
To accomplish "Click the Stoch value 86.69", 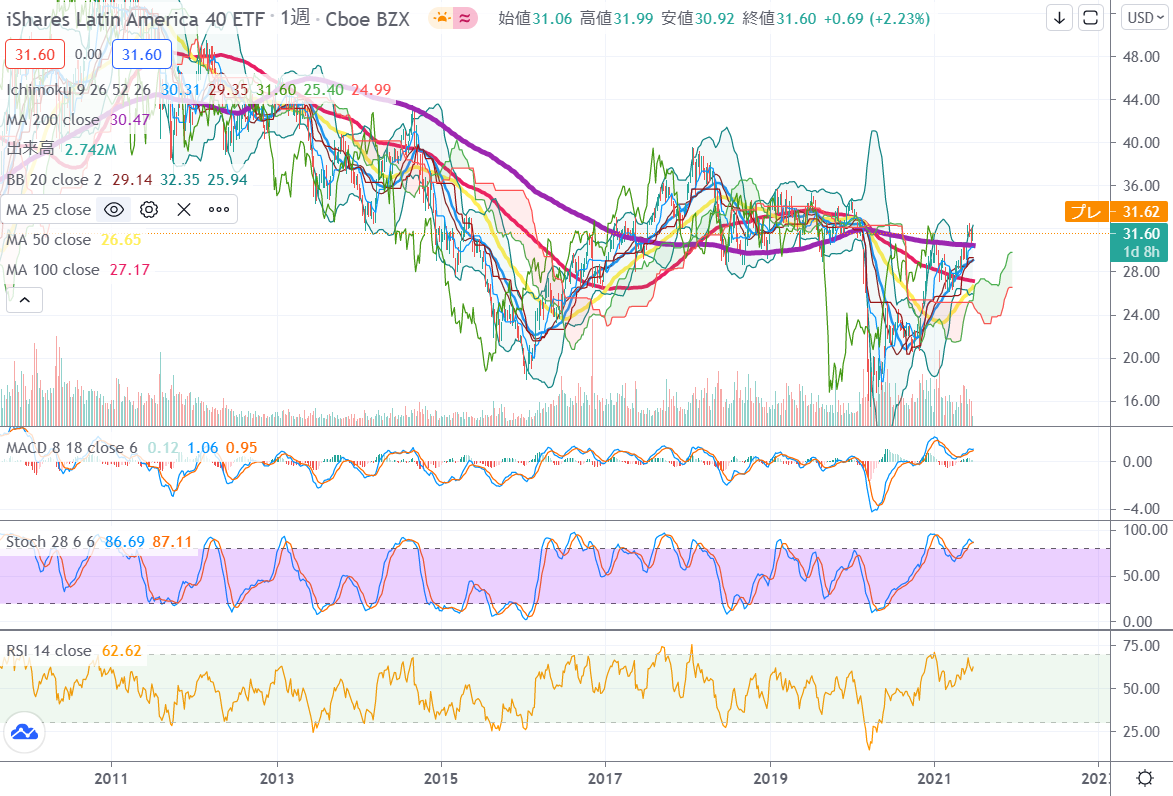I will click(125, 541).
